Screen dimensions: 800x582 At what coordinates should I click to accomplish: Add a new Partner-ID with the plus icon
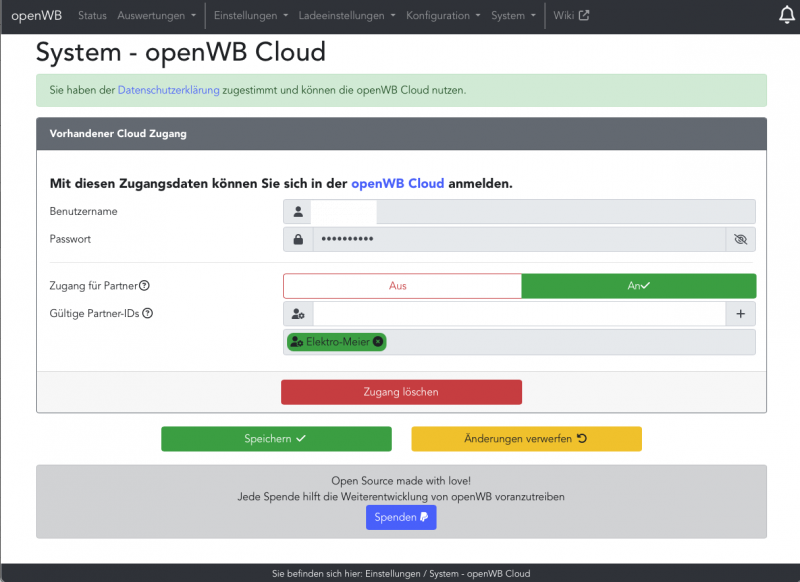[x=740, y=313]
